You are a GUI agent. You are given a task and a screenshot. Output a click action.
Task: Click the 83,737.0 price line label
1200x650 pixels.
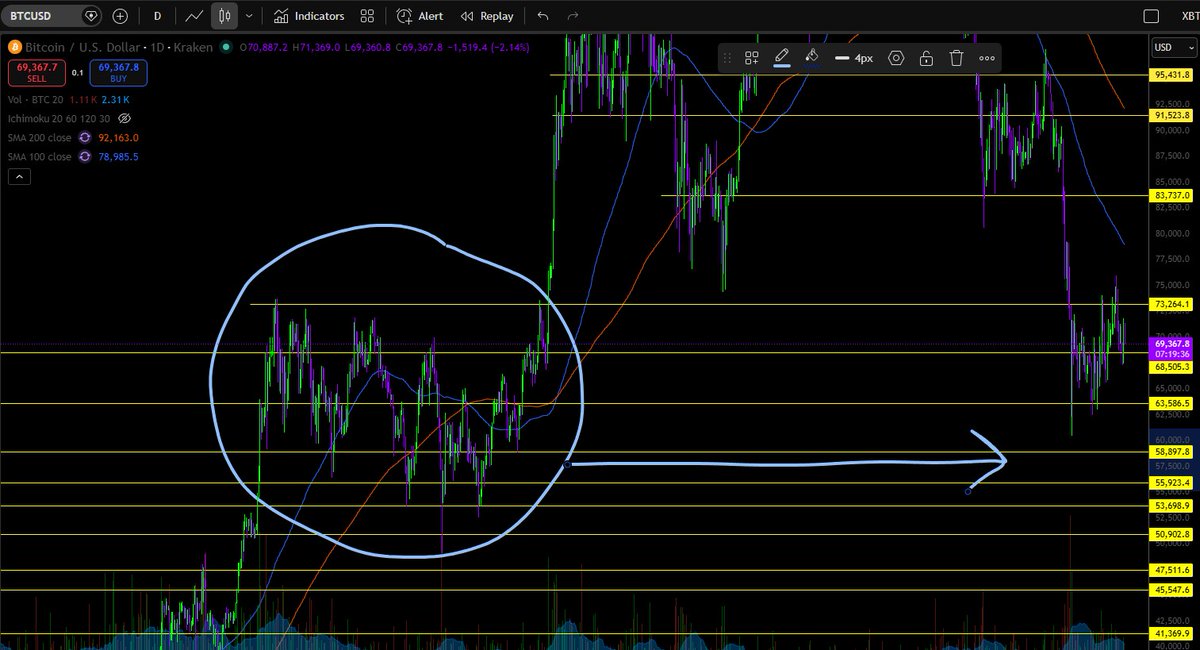1171,195
